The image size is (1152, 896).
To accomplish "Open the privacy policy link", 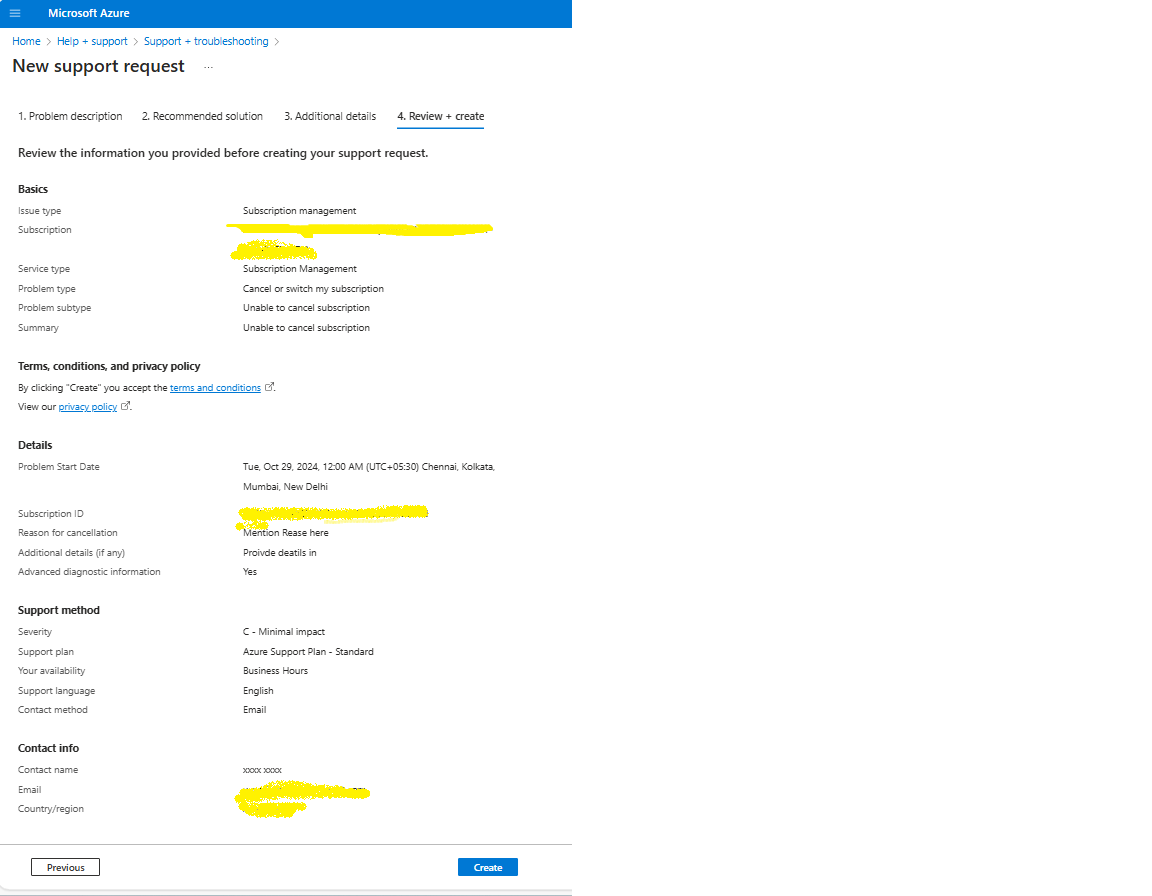I will 87,407.
